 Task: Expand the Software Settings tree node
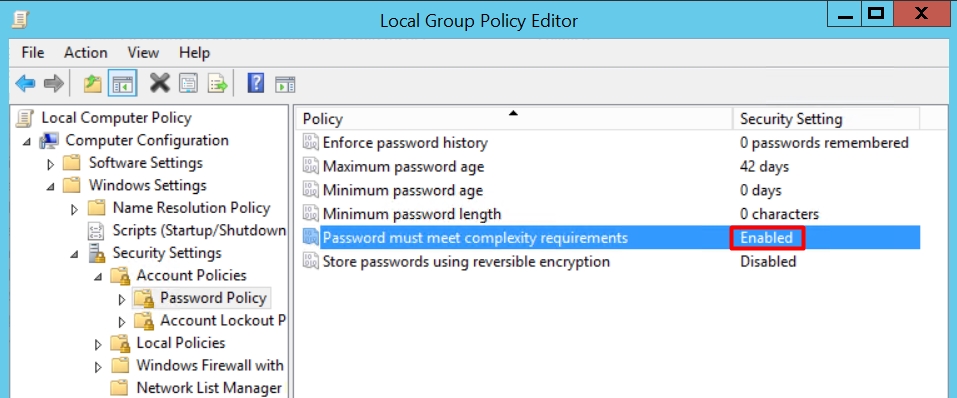pos(51,164)
